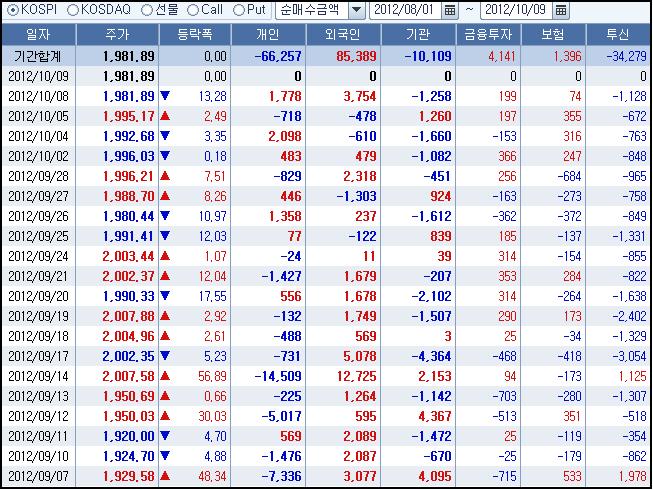Click the up arrow on the 2012/09/28 row
Image resolution: width=653 pixels, height=490 pixels.
pyautogui.click(x=165, y=176)
